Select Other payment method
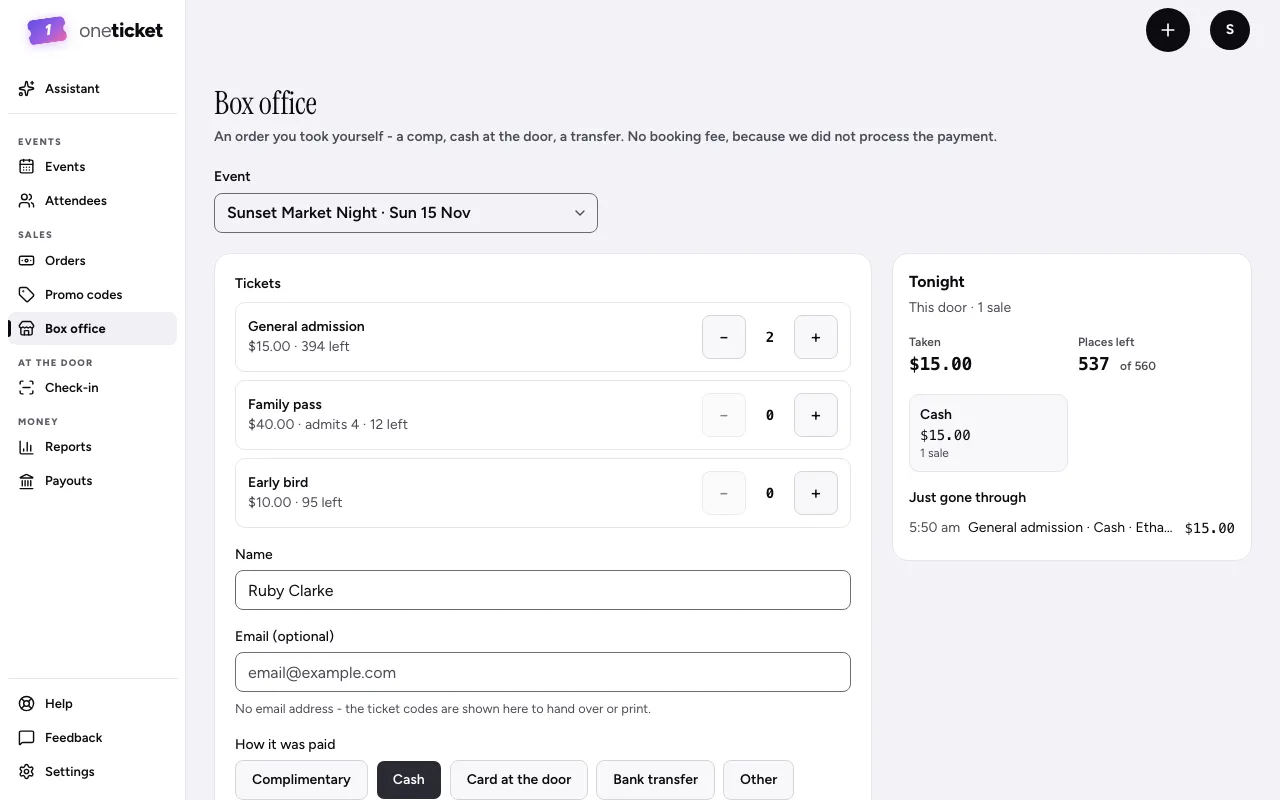This screenshot has height=800, width=1280. (758, 780)
